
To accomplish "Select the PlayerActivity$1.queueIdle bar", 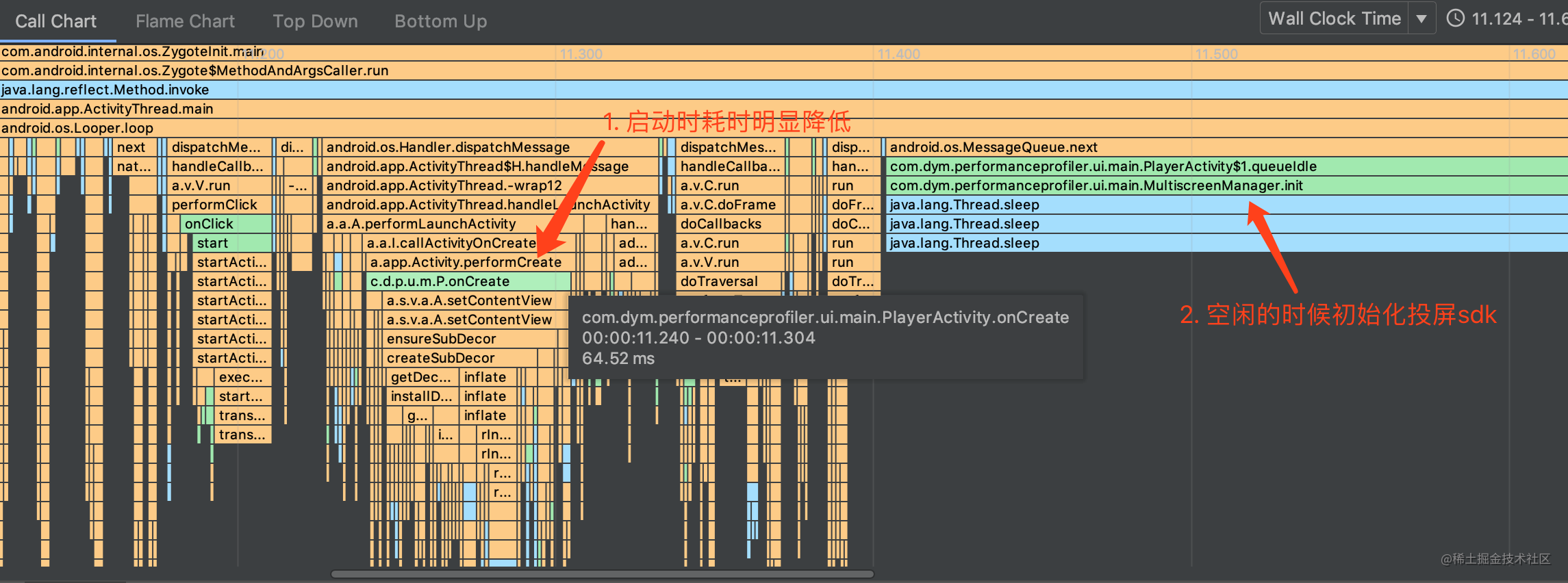I will pos(1227,166).
